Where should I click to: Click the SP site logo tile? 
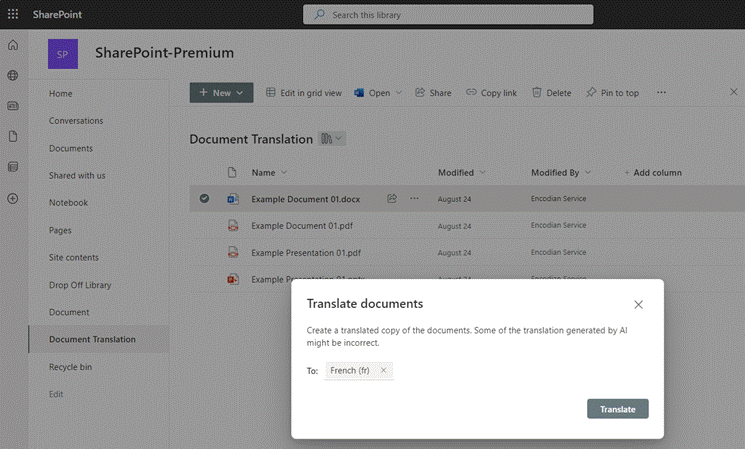[x=63, y=54]
